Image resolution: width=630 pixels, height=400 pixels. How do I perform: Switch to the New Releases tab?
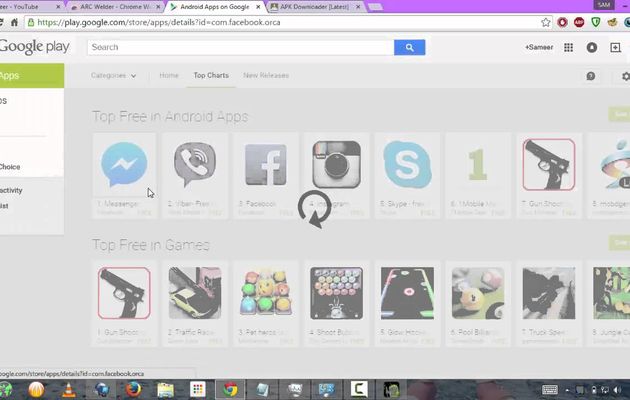pos(266,76)
